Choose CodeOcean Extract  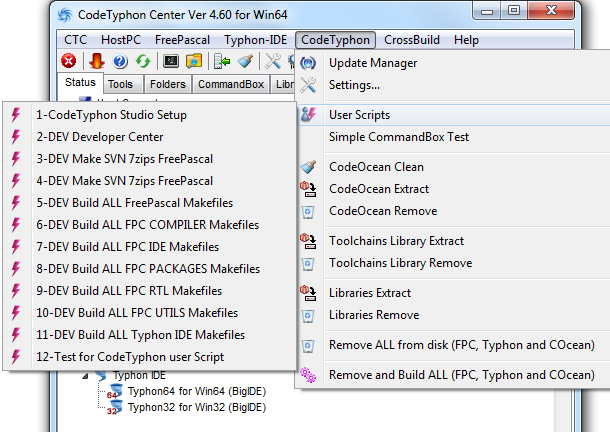[x=452, y=189]
